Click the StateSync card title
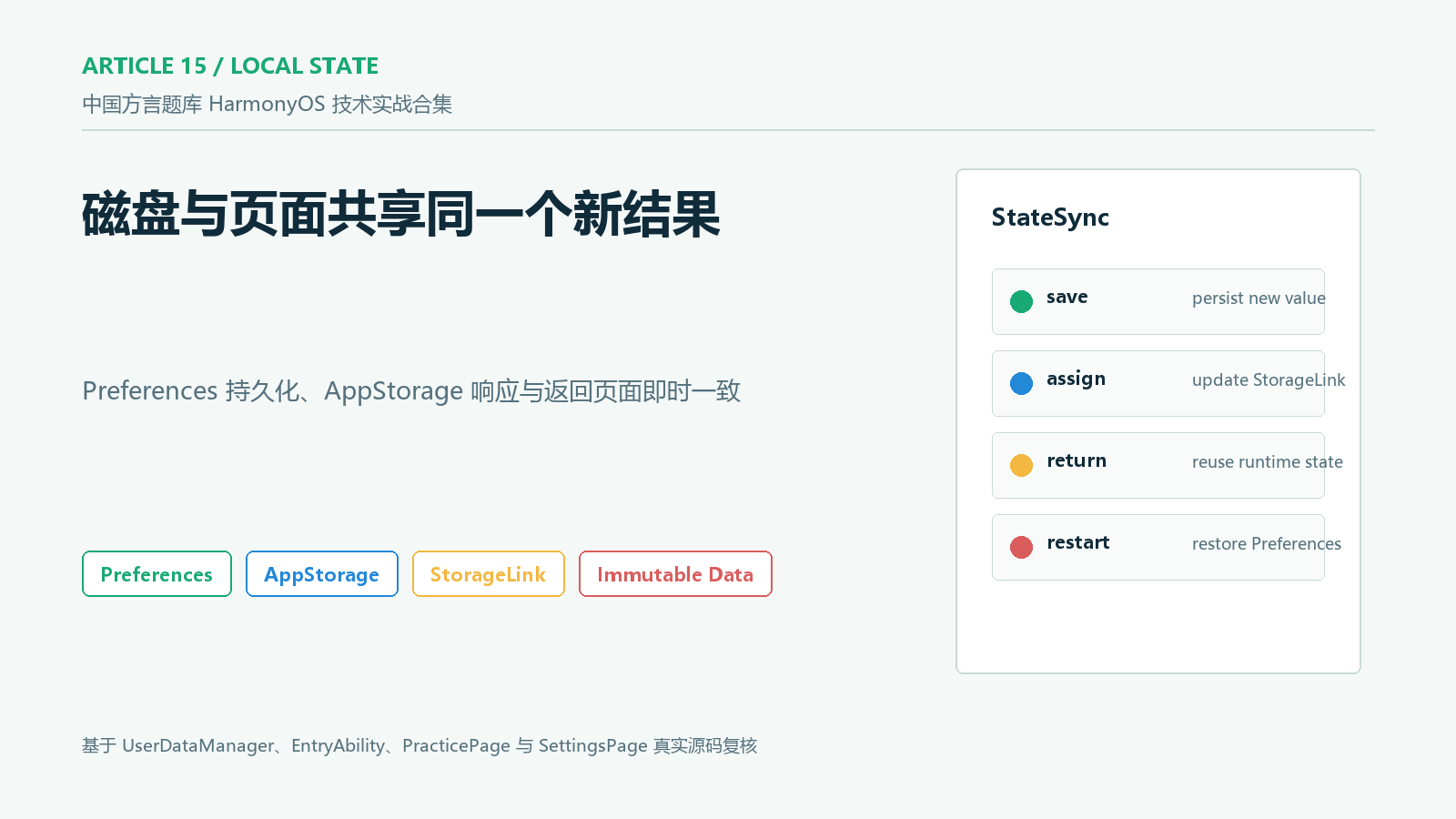This screenshot has height=819, width=1456. coord(1050,217)
